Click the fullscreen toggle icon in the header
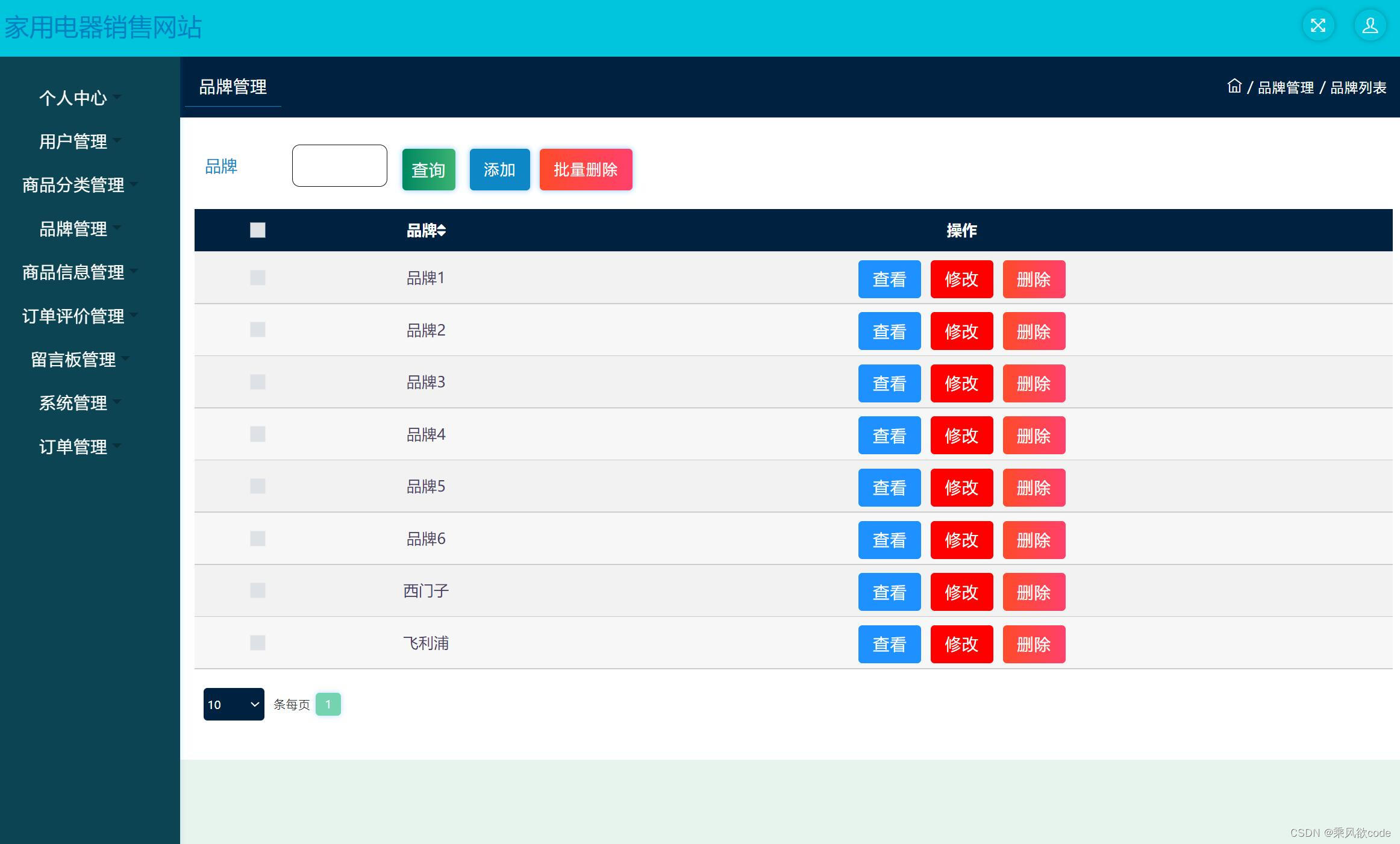Image resolution: width=1400 pixels, height=844 pixels. 1317,25
